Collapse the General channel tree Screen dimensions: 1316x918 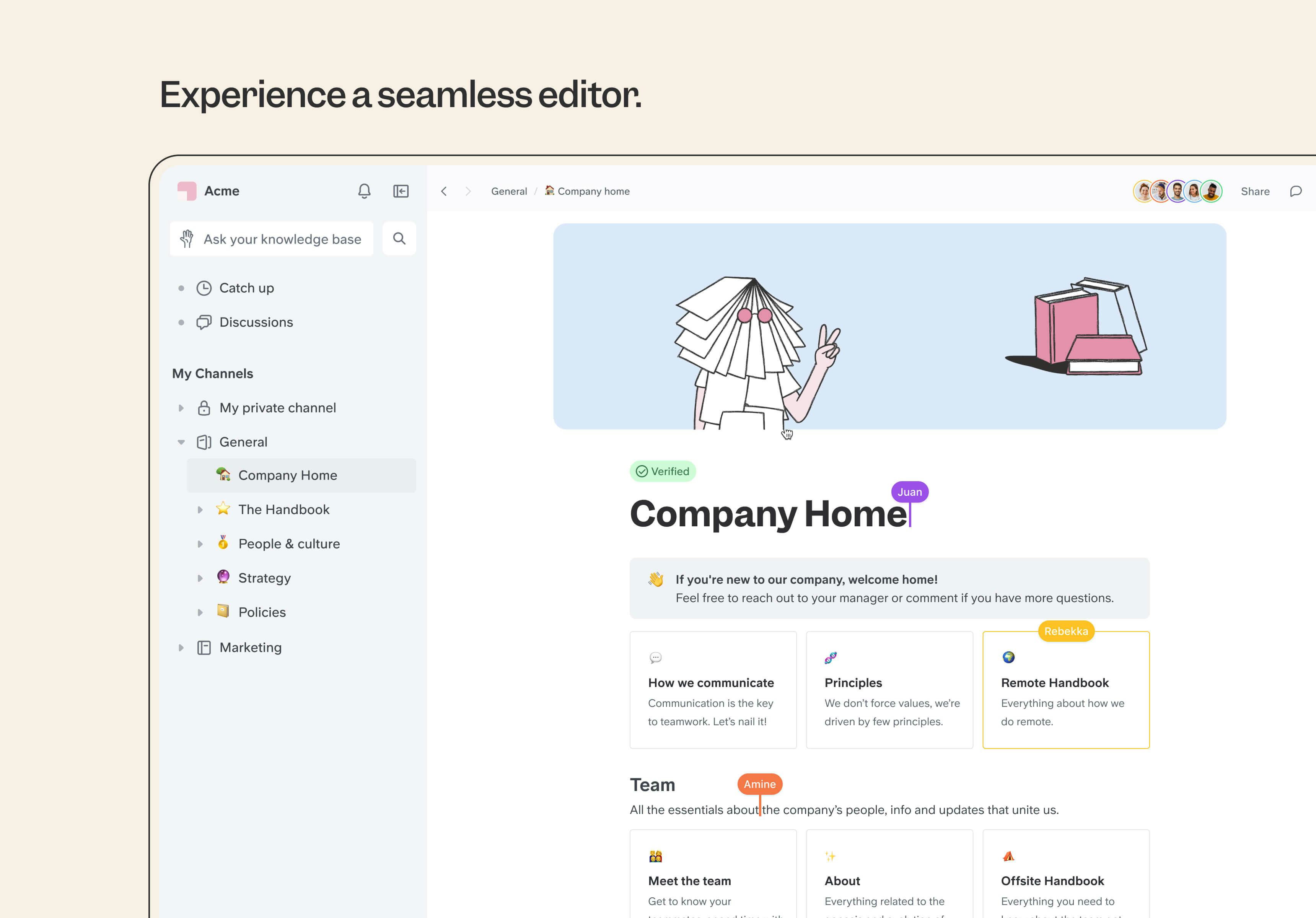(x=181, y=442)
